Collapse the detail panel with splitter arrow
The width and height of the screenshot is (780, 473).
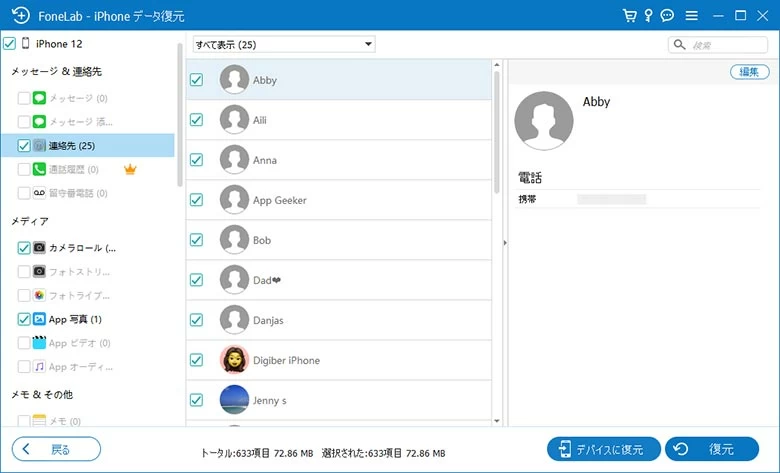pyautogui.click(x=505, y=243)
